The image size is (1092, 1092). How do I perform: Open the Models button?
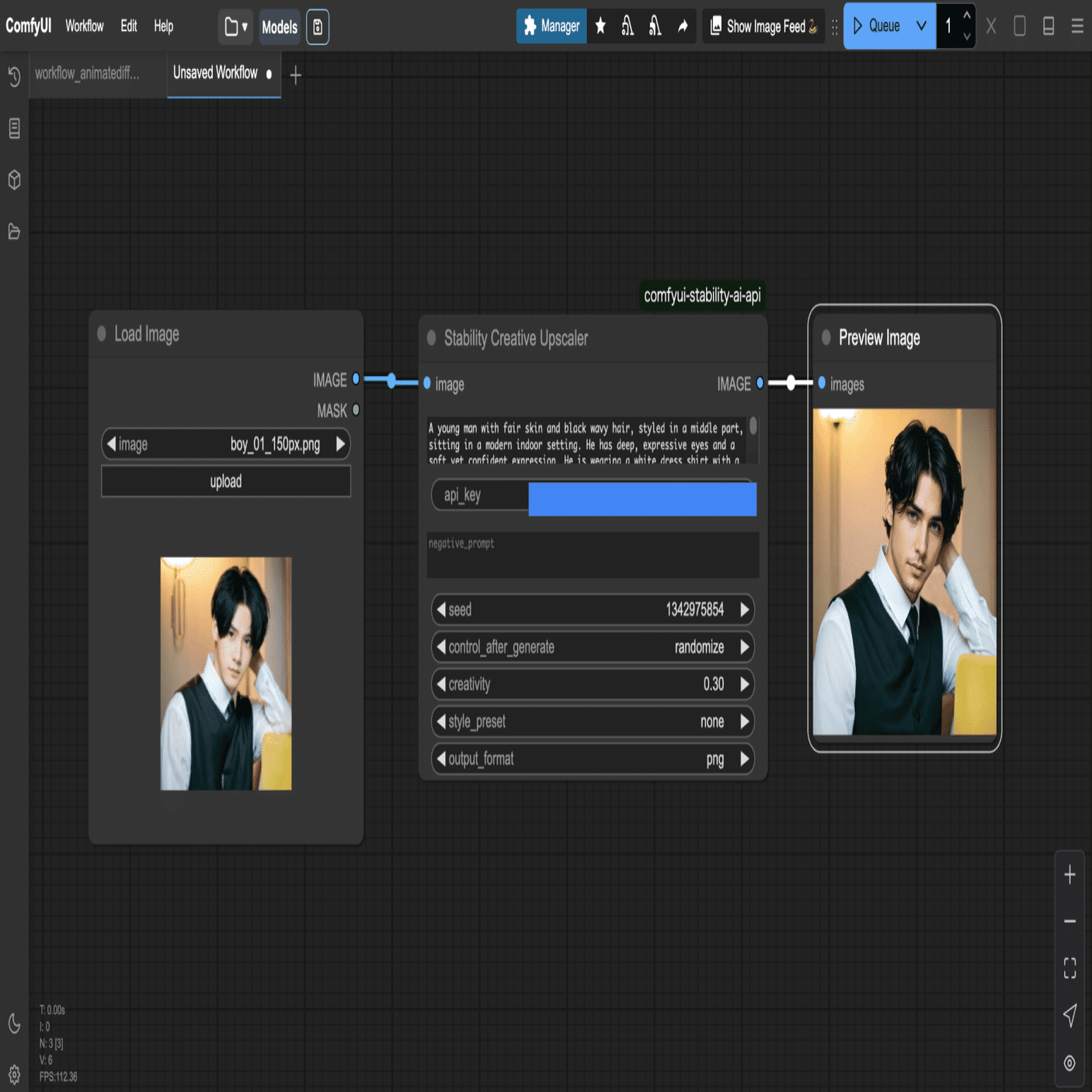(x=280, y=27)
